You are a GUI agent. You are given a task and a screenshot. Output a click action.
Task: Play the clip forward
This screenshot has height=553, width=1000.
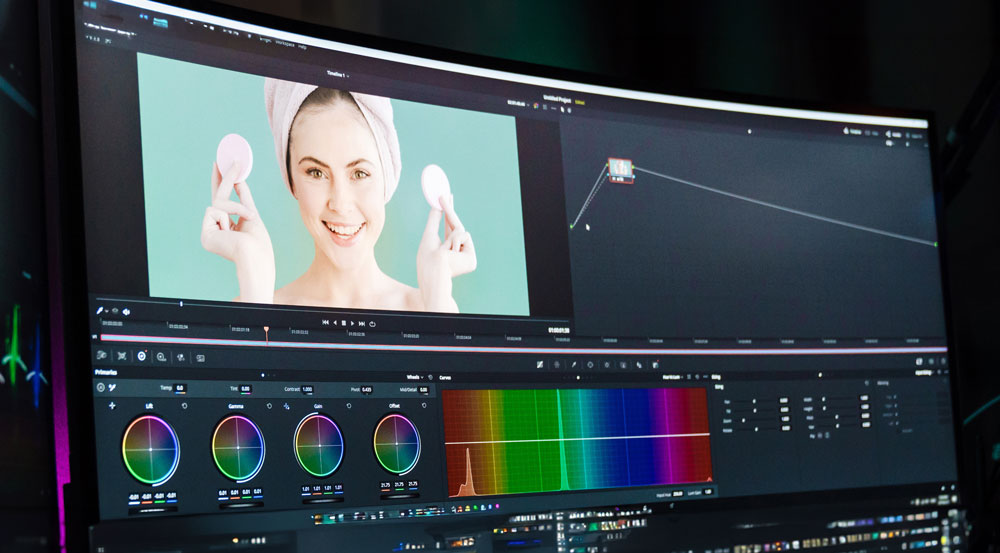click(352, 323)
